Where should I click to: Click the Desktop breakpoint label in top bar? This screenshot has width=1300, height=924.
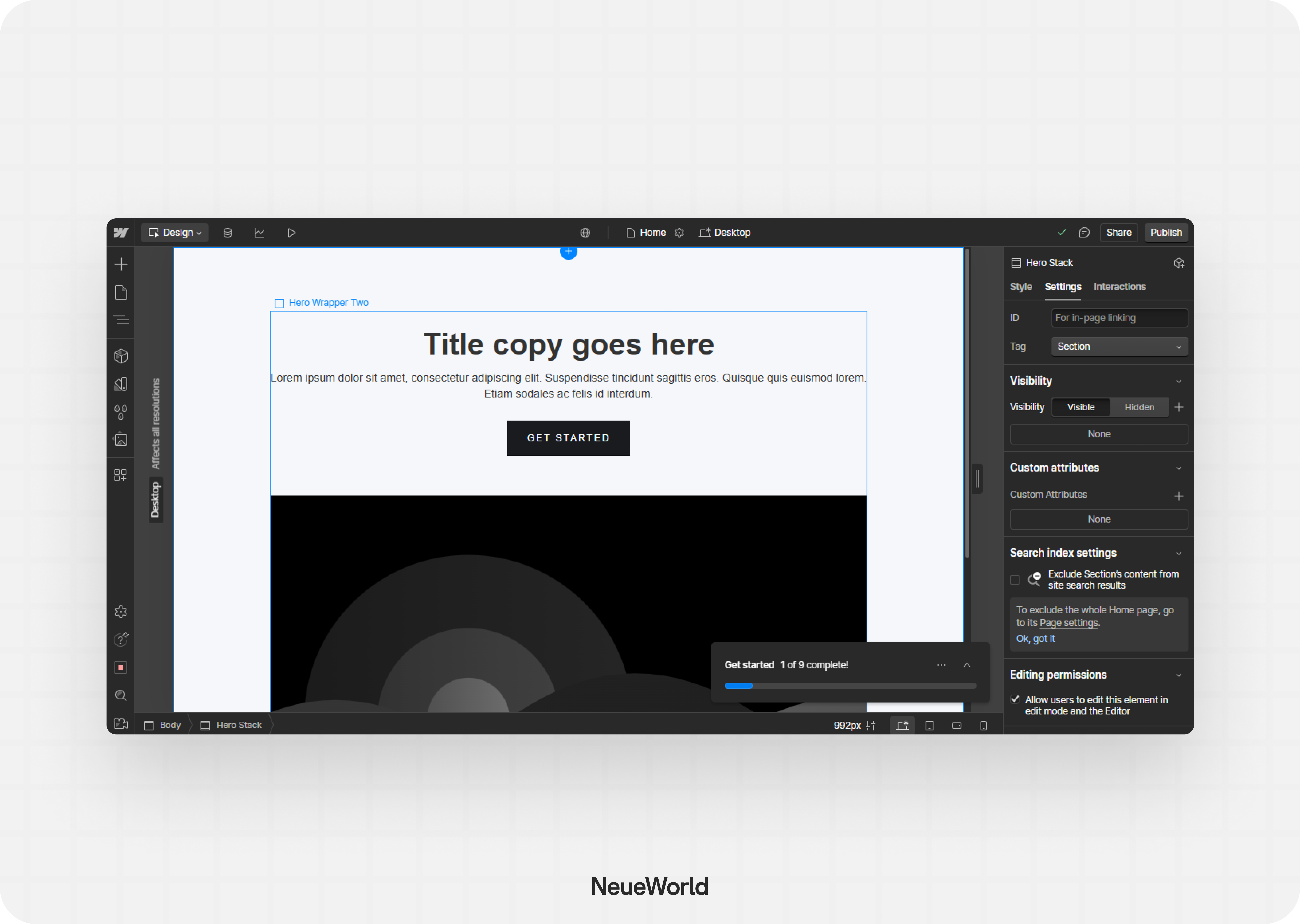point(724,233)
